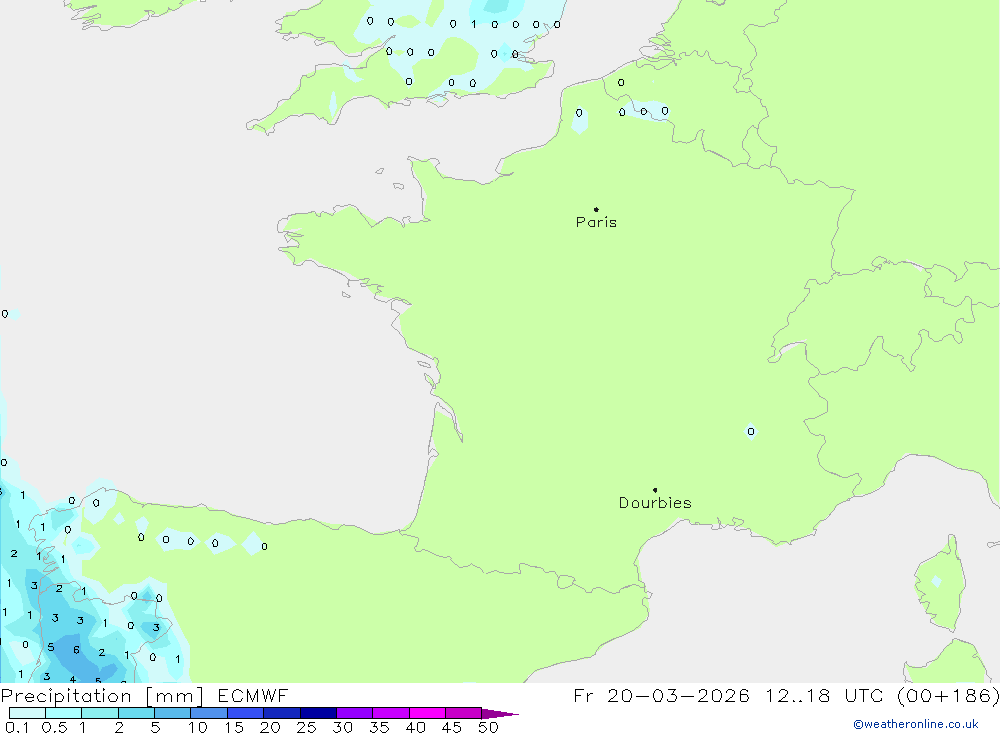1000x733 pixels.
Task: Click the legend's 50 tick label
Action: 488,728
